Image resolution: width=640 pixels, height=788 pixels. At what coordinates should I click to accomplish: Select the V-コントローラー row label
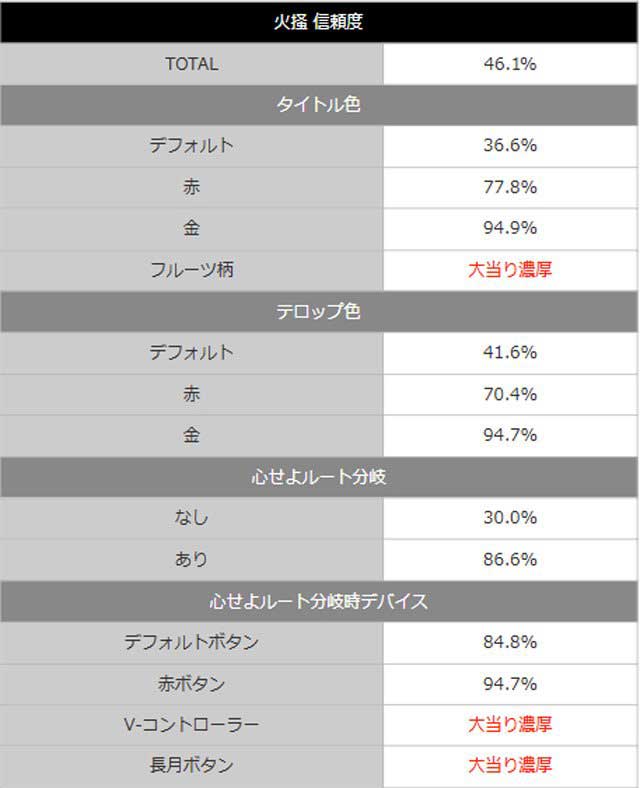point(191,724)
